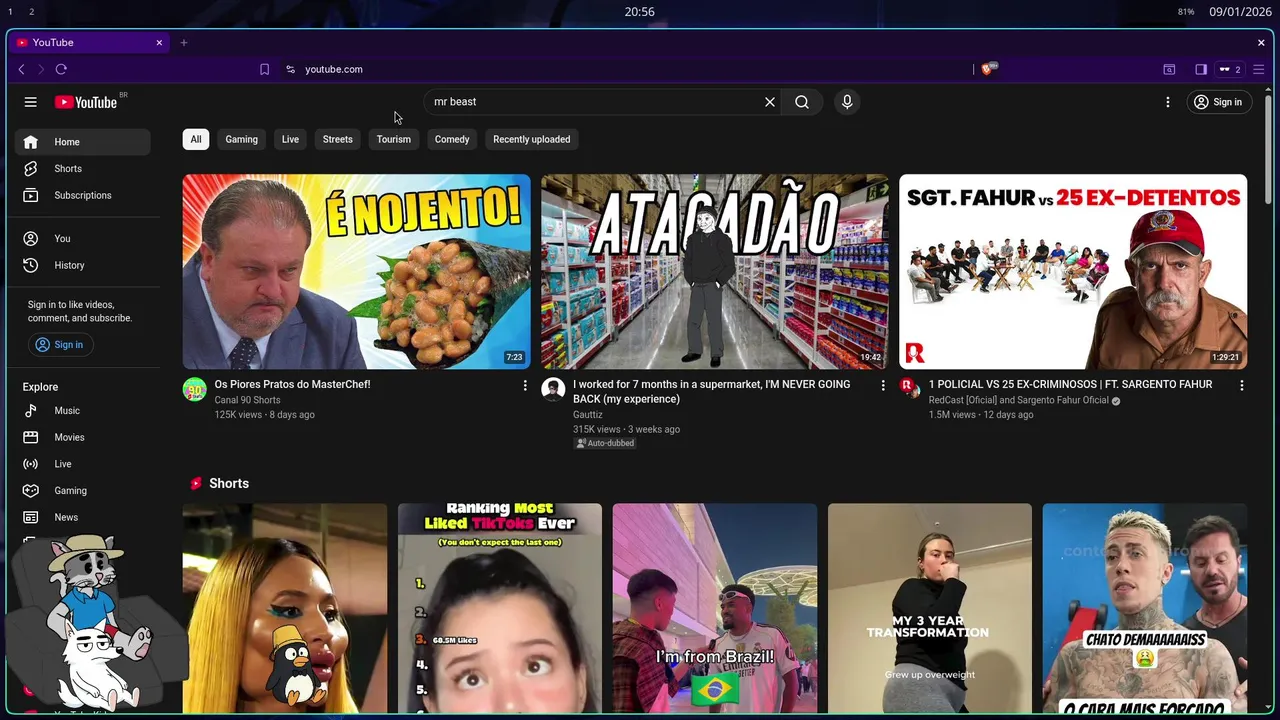
Task: Open options for 1 POLICIAL VS 25 video
Action: [x=1242, y=385]
